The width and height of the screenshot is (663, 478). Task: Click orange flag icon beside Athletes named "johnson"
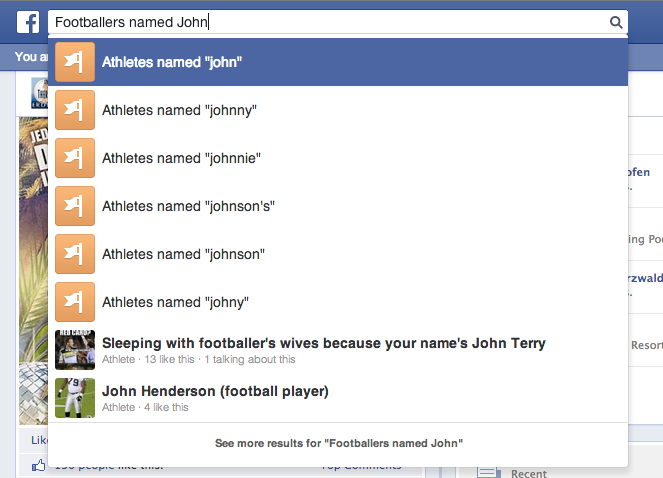pyautogui.click(x=75, y=254)
